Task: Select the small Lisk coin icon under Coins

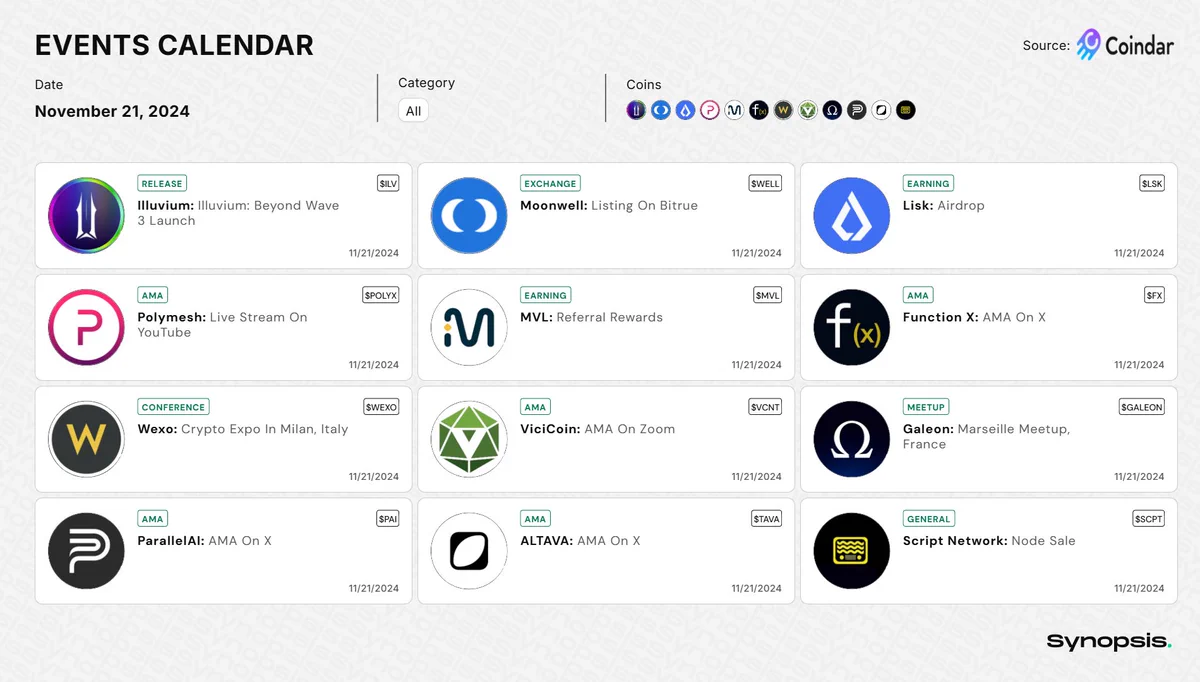Action: 685,110
